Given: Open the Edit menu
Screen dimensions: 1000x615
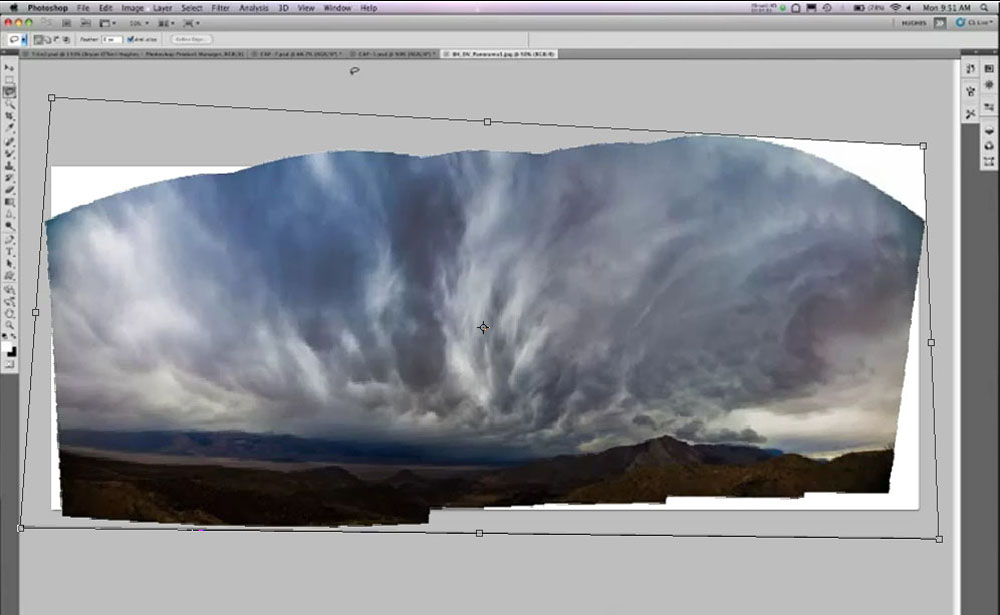Looking at the screenshot, I should click(106, 8).
